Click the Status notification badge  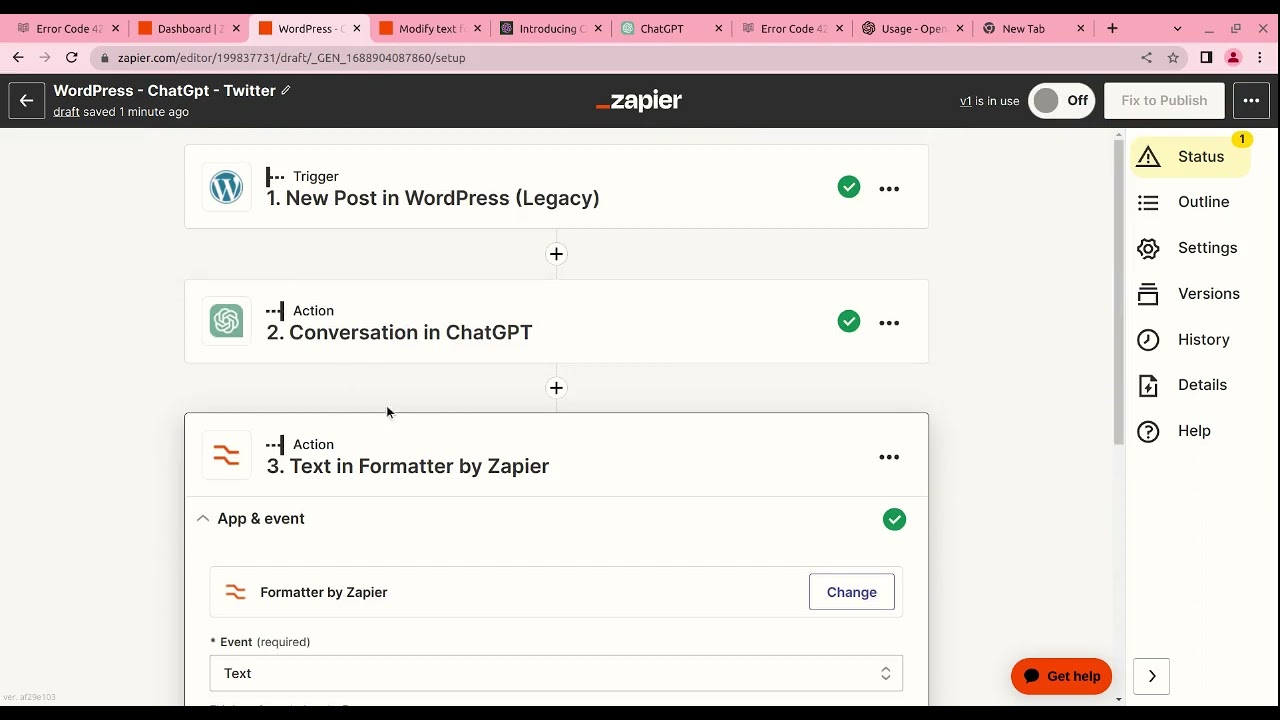(1242, 139)
